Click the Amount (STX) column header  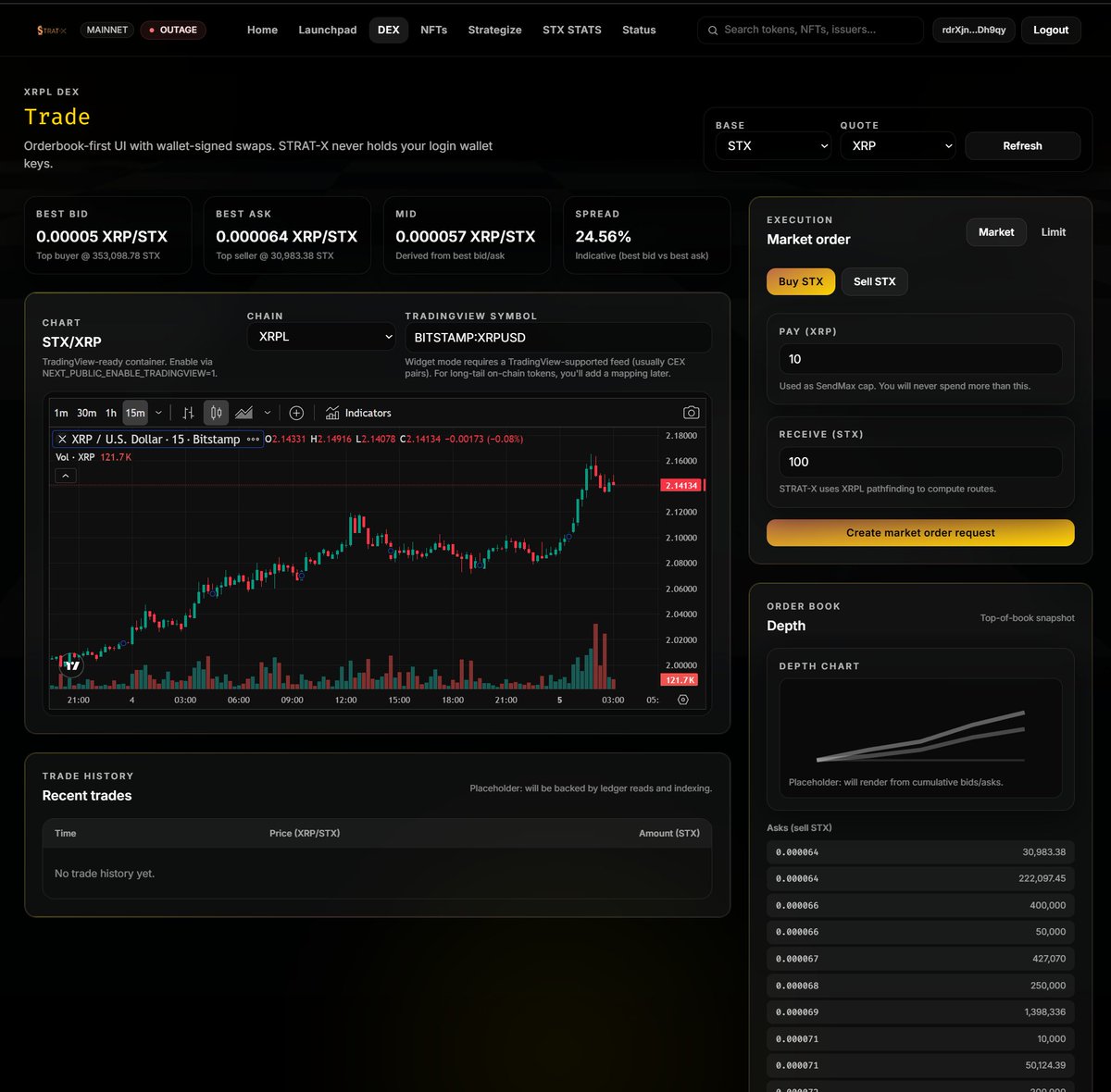(669, 834)
